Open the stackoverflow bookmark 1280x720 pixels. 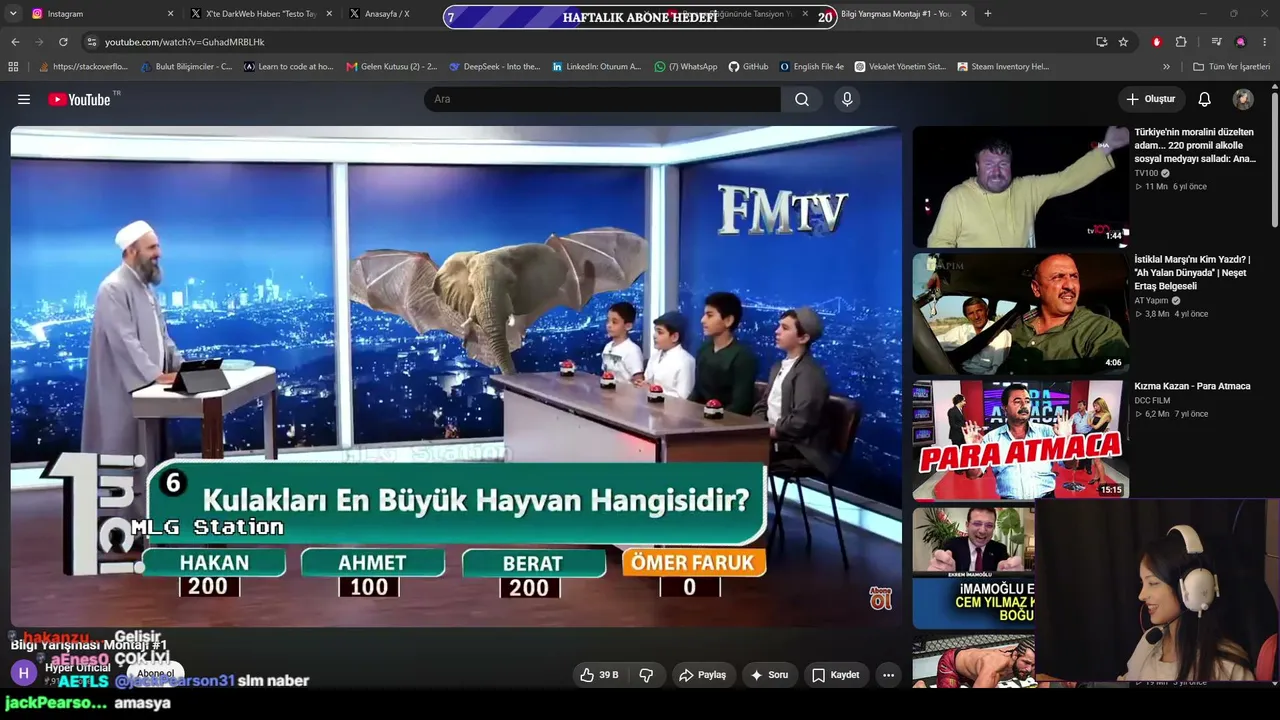tap(83, 67)
